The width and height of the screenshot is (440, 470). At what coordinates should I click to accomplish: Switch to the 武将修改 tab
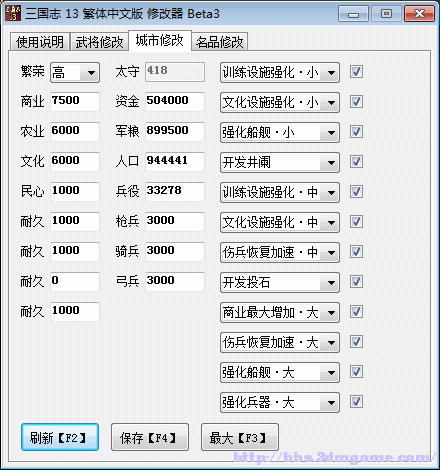click(x=99, y=42)
